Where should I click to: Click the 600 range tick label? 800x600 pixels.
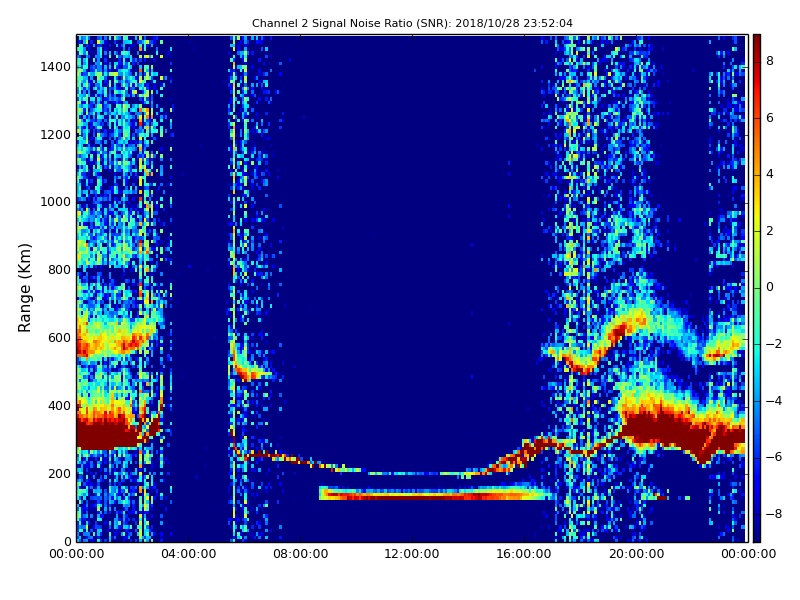59,338
